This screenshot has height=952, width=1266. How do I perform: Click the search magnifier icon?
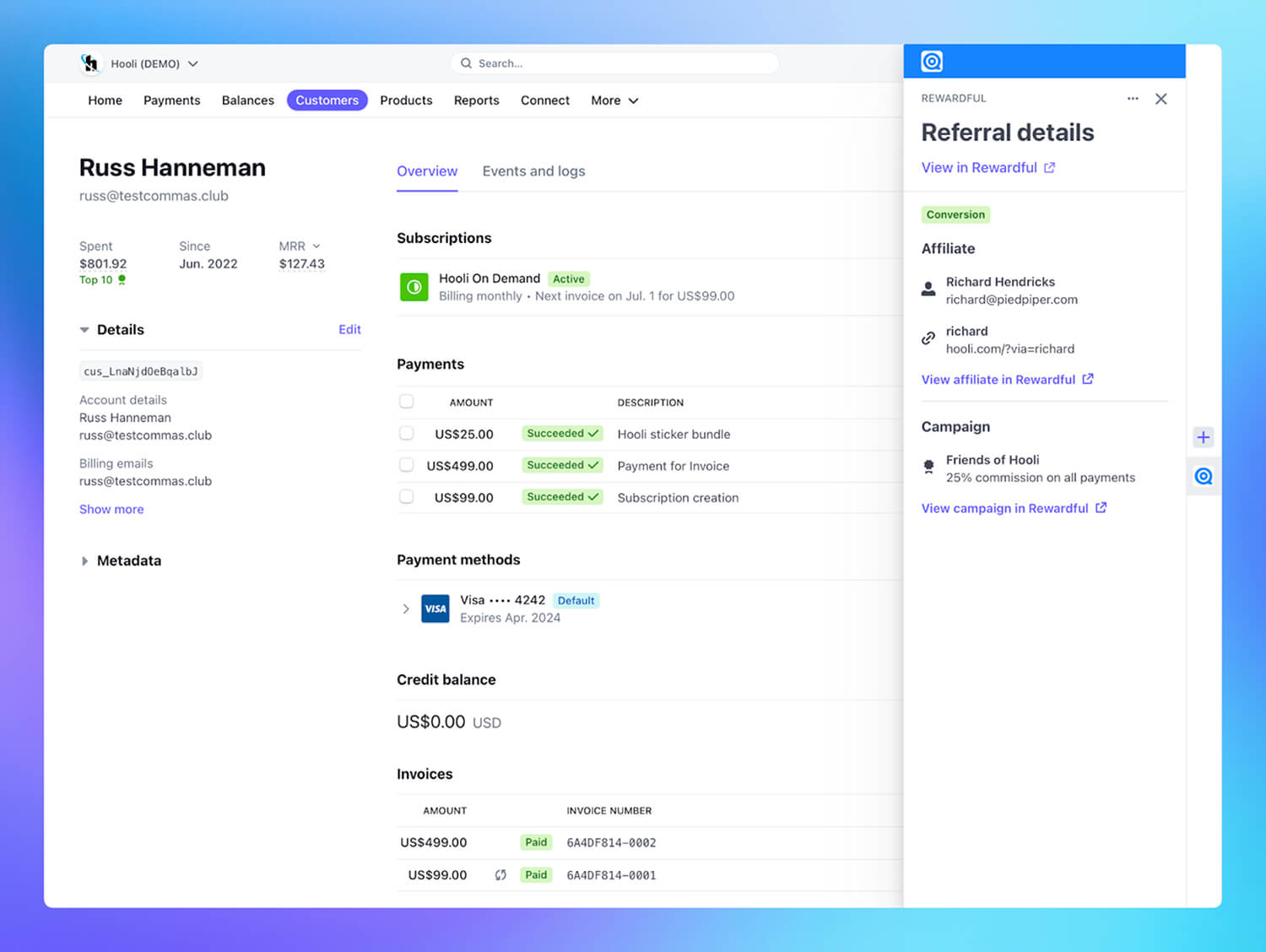pos(466,63)
